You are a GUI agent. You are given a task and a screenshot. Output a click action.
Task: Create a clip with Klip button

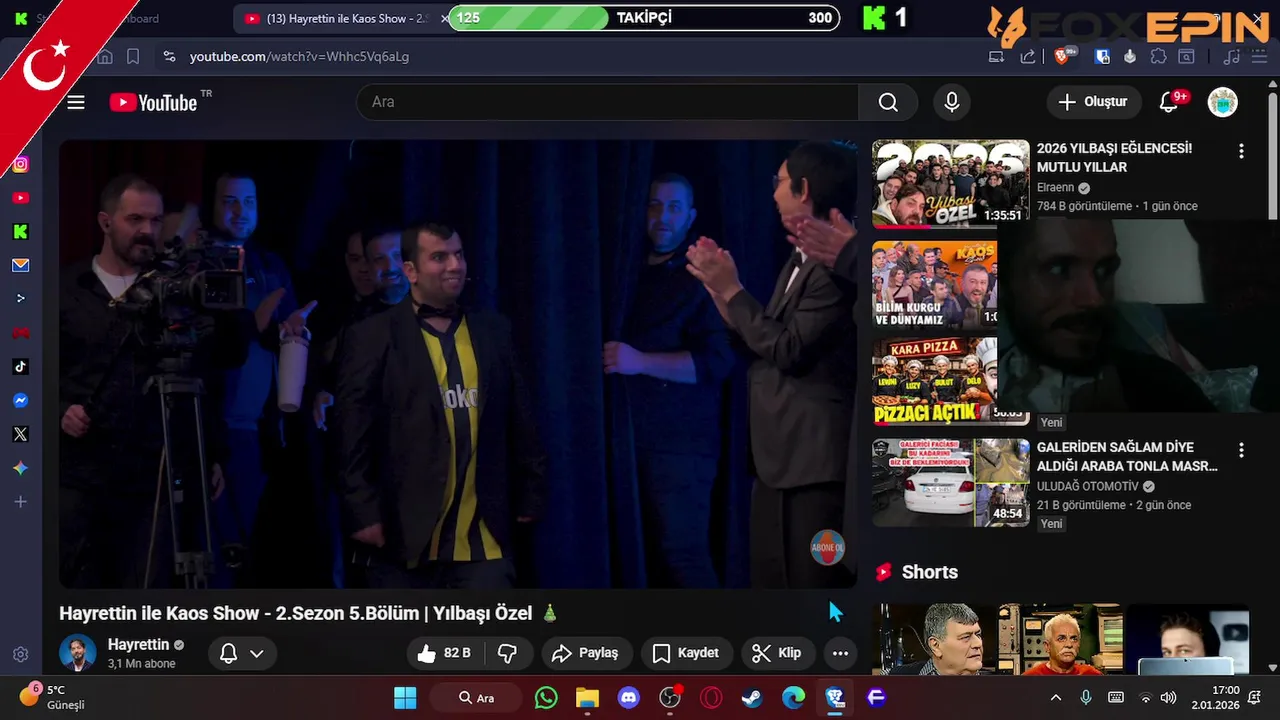[x=777, y=653]
